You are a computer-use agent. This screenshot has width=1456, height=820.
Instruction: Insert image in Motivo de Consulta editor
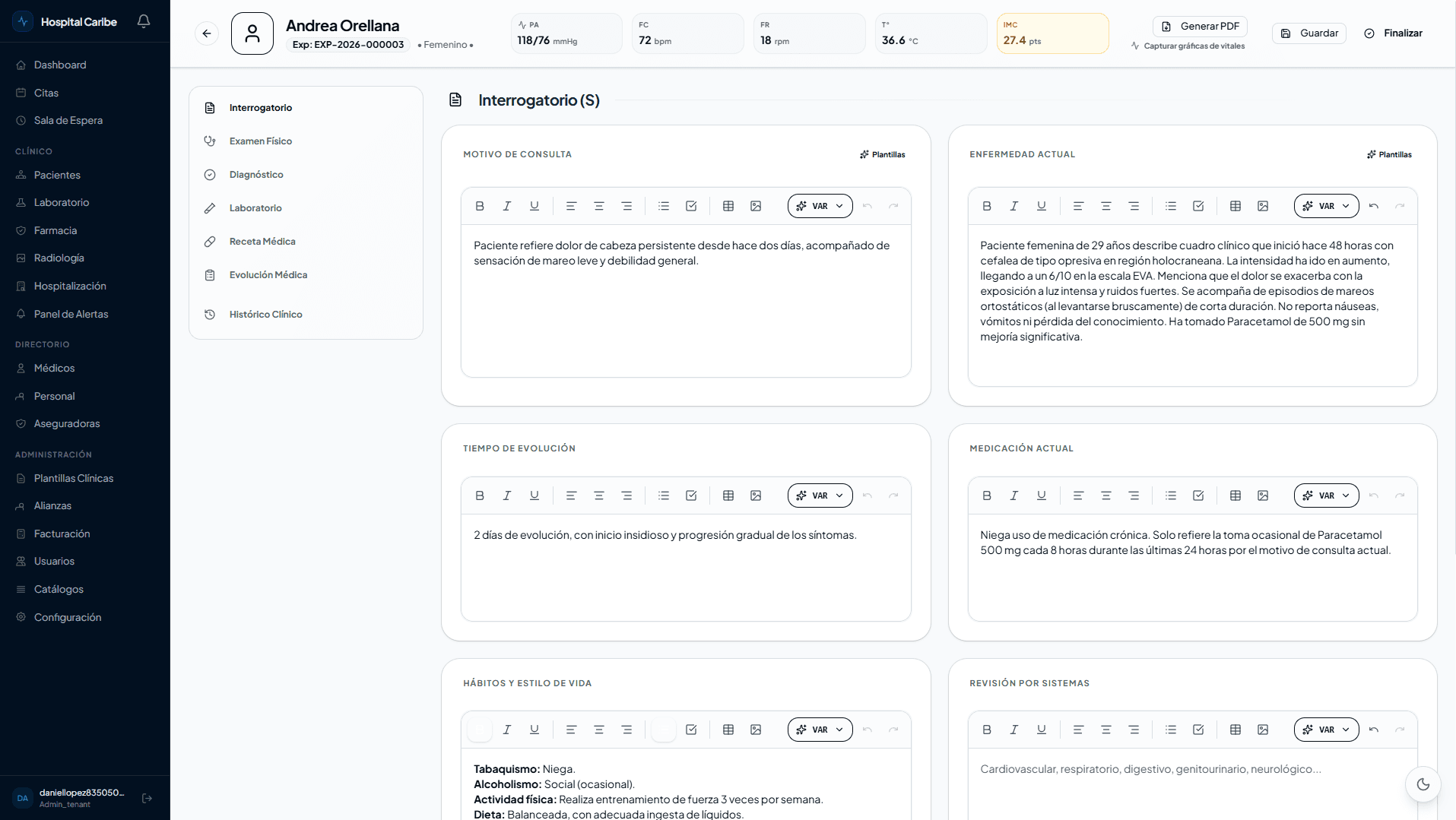(756, 206)
